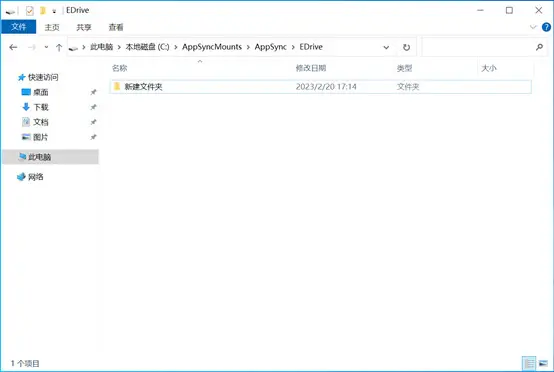
Task: Click the Properties quick access toolbar icon
Action: point(30,11)
